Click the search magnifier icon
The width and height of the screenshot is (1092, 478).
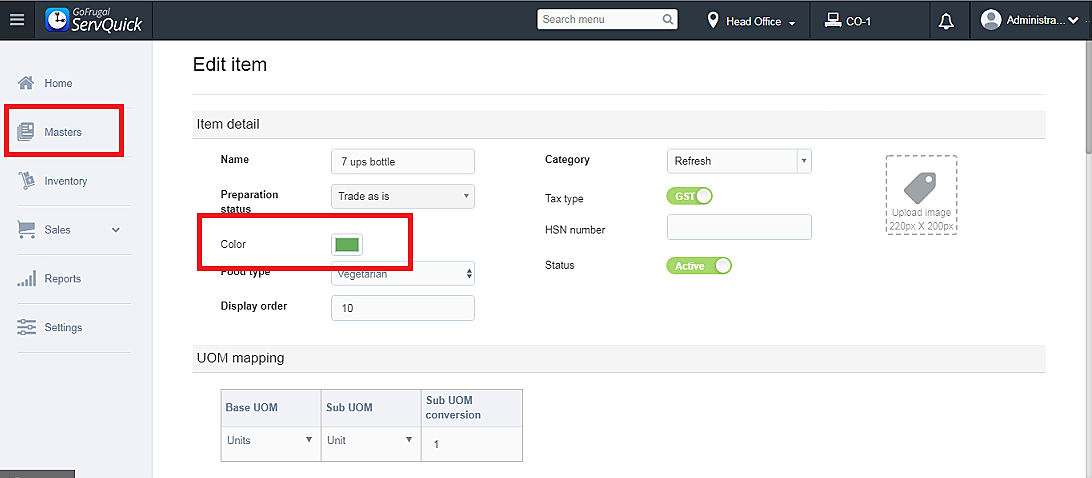tap(668, 19)
